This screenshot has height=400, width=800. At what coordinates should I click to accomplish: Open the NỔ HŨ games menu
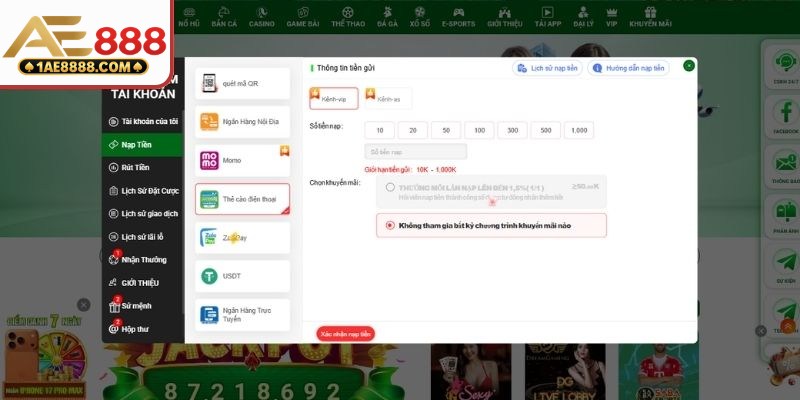point(189,18)
